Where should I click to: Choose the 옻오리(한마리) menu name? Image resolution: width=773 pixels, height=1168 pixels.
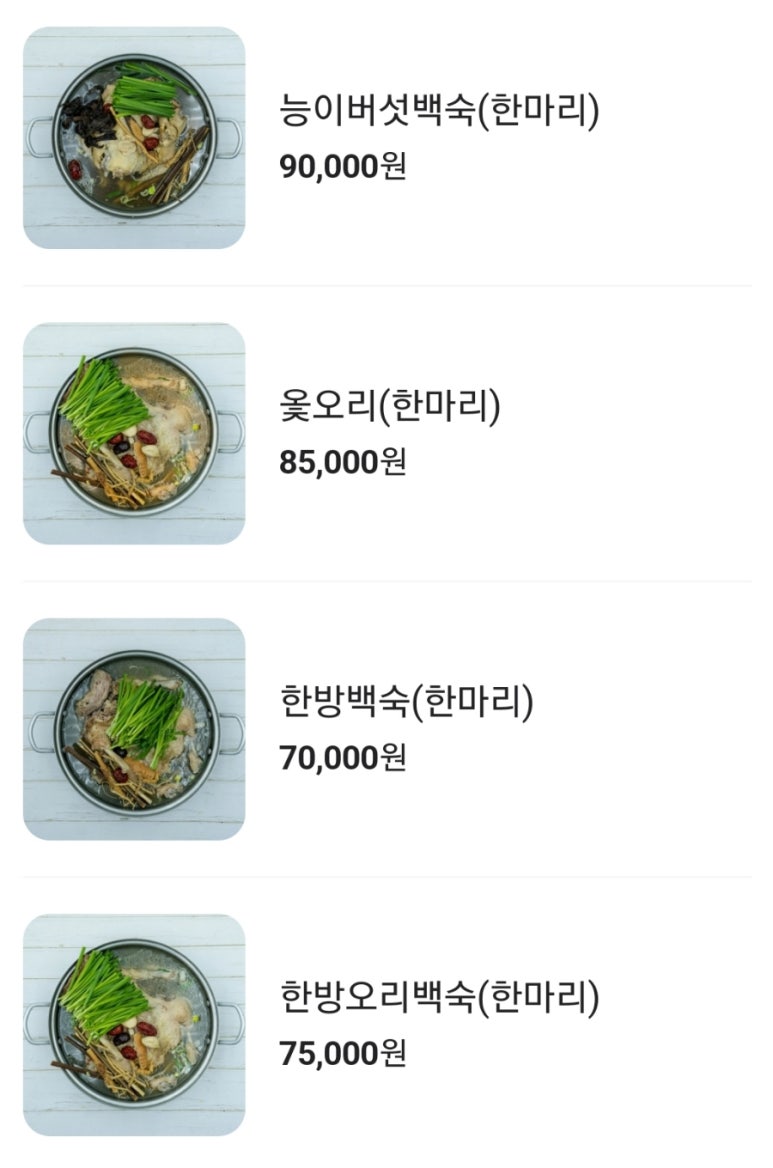coord(390,407)
